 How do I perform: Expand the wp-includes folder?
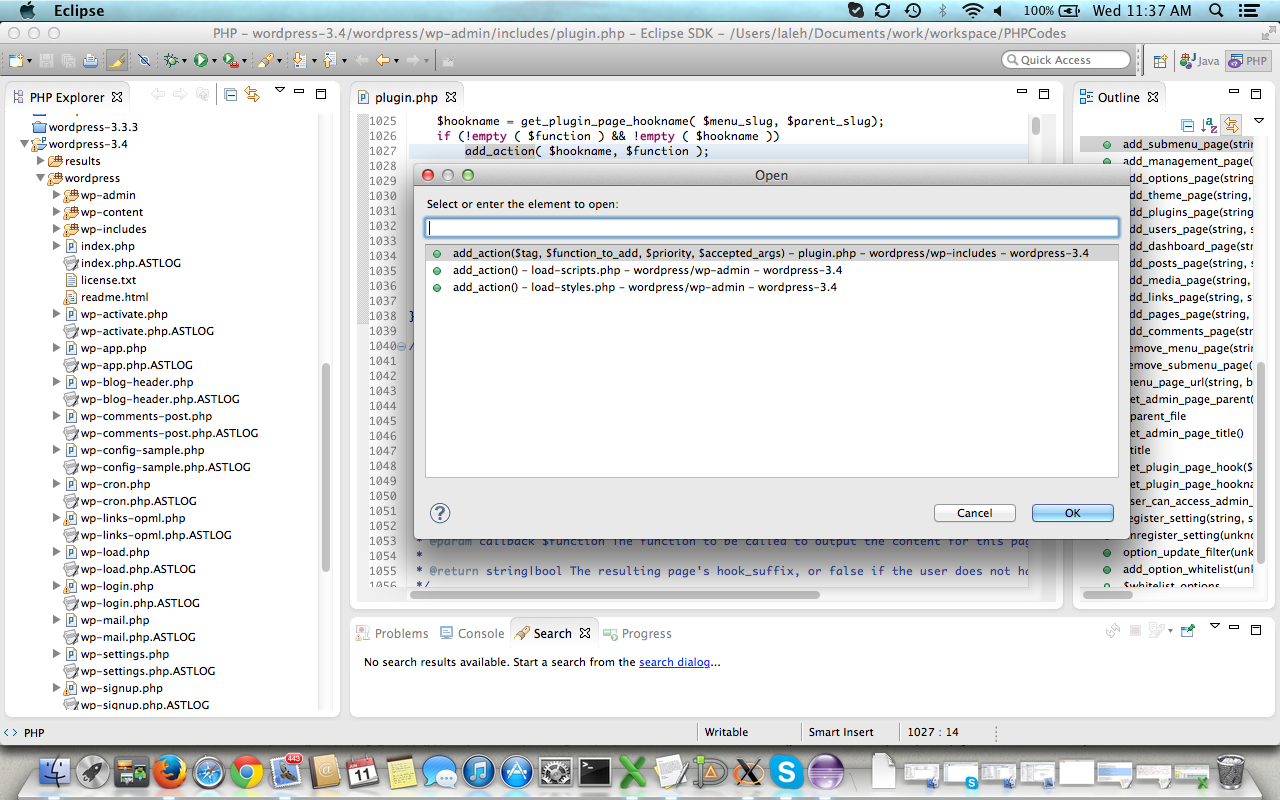click(57, 229)
